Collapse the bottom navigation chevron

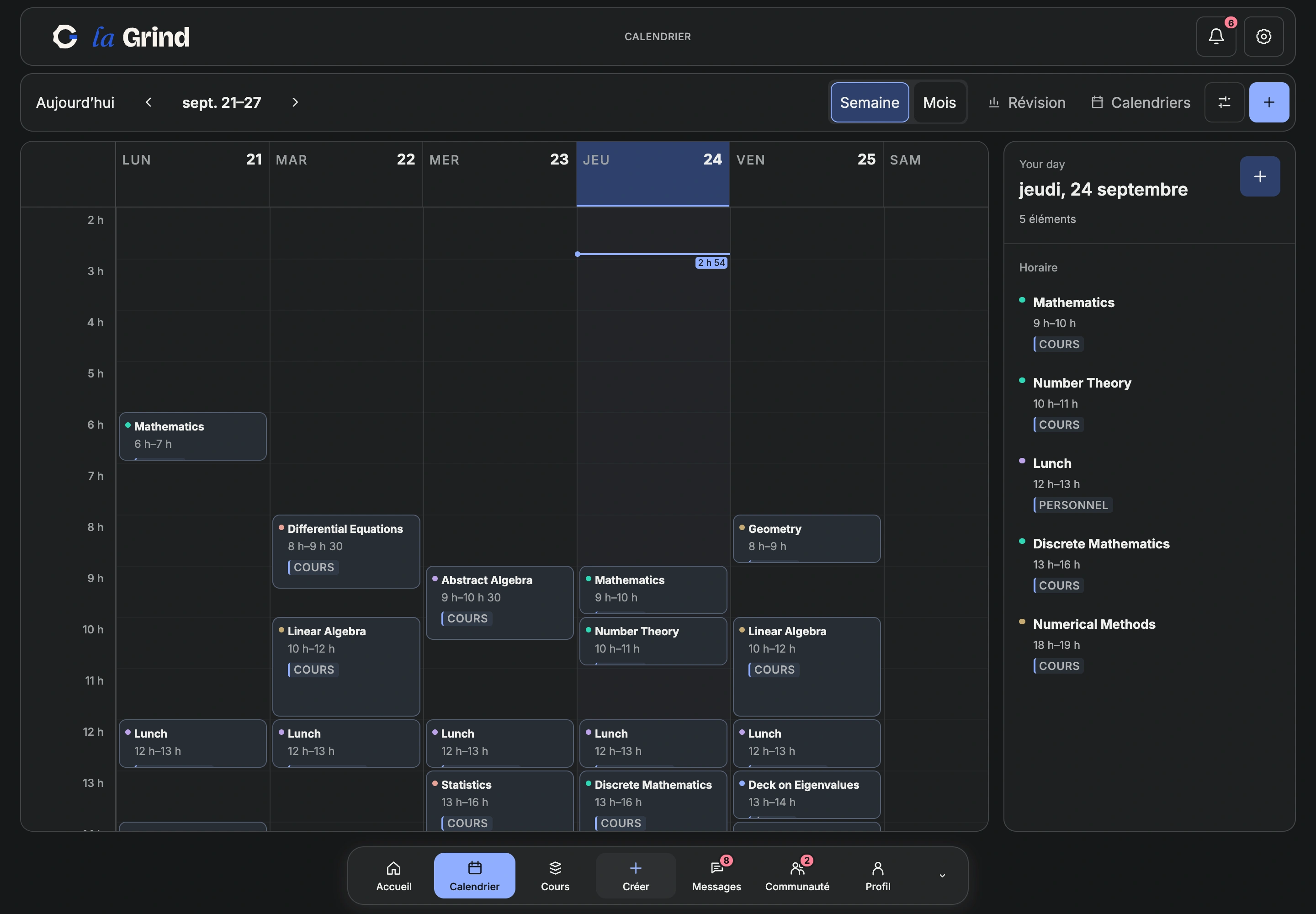tap(942, 876)
